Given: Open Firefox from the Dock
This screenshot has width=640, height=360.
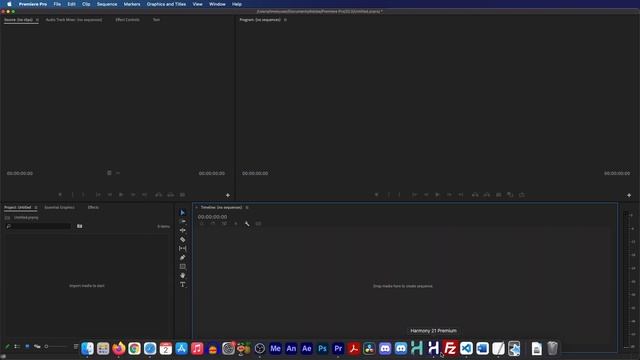Looking at the screenshot, I should (119, 348).
